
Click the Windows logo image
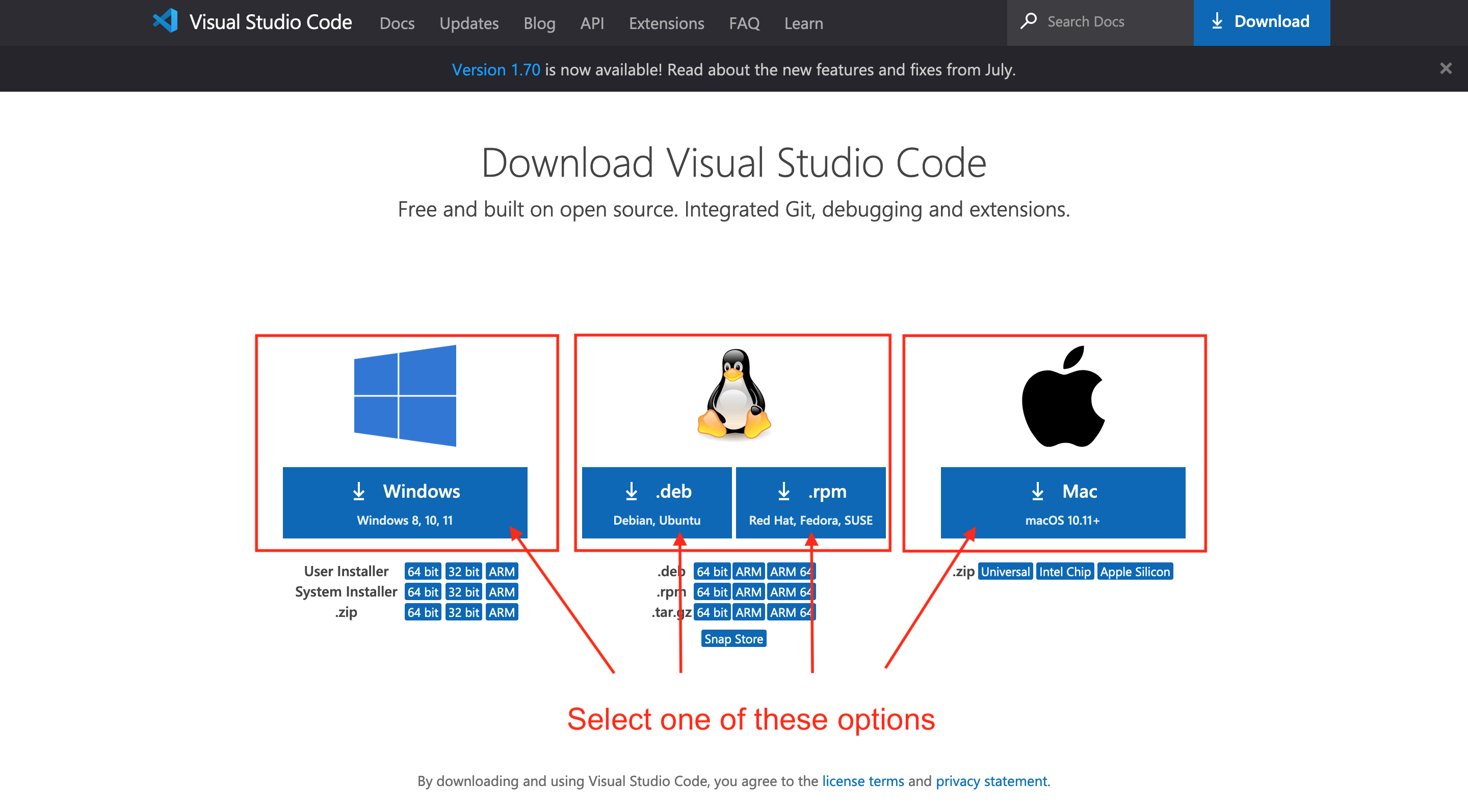pos(405,396)
